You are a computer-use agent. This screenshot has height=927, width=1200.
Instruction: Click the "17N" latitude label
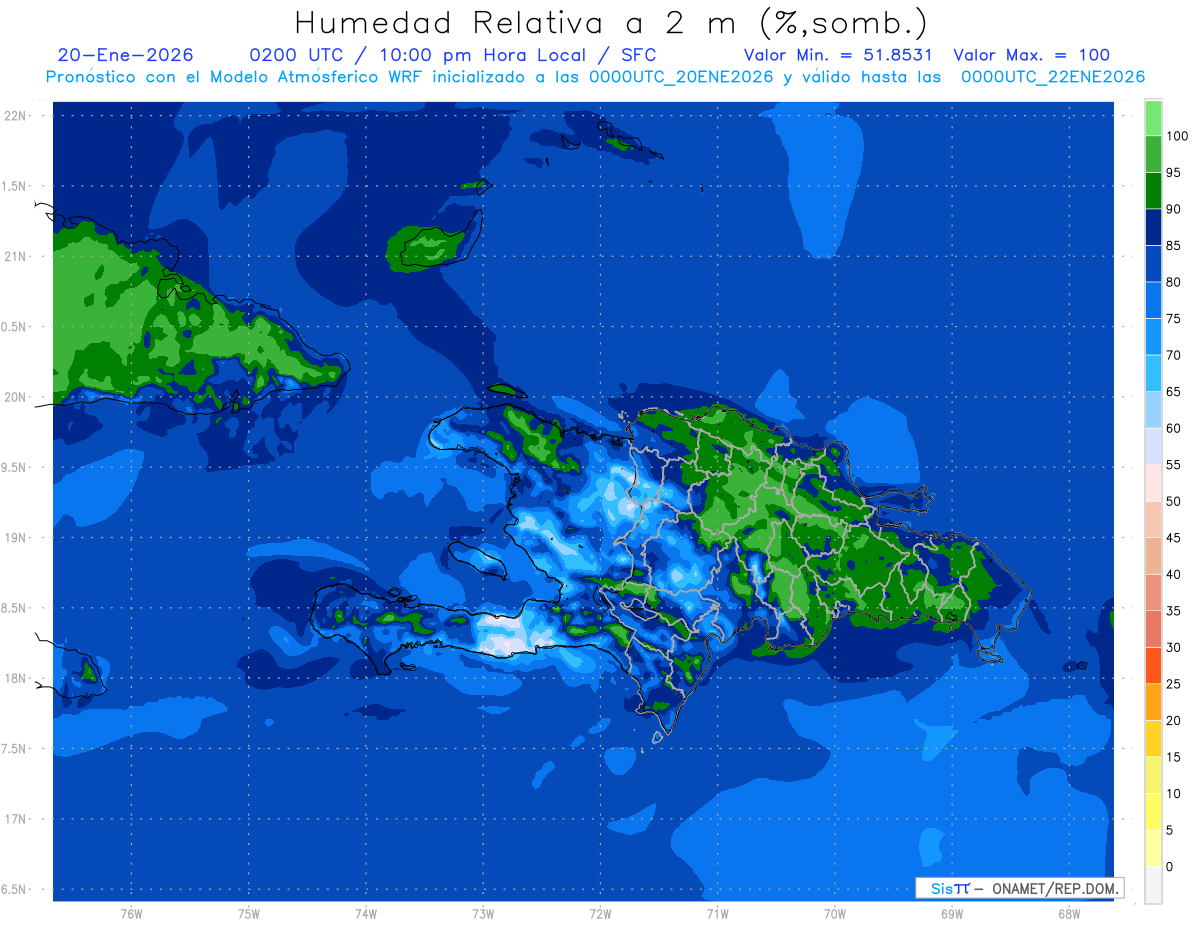pos(15,819)
